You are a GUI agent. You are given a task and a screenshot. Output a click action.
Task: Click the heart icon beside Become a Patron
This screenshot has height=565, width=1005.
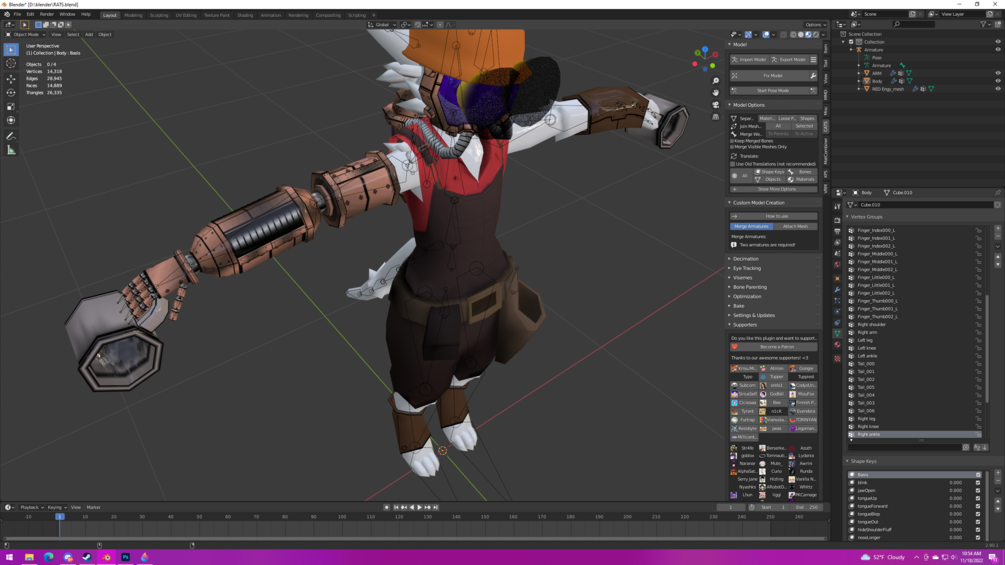click(735, 347)
